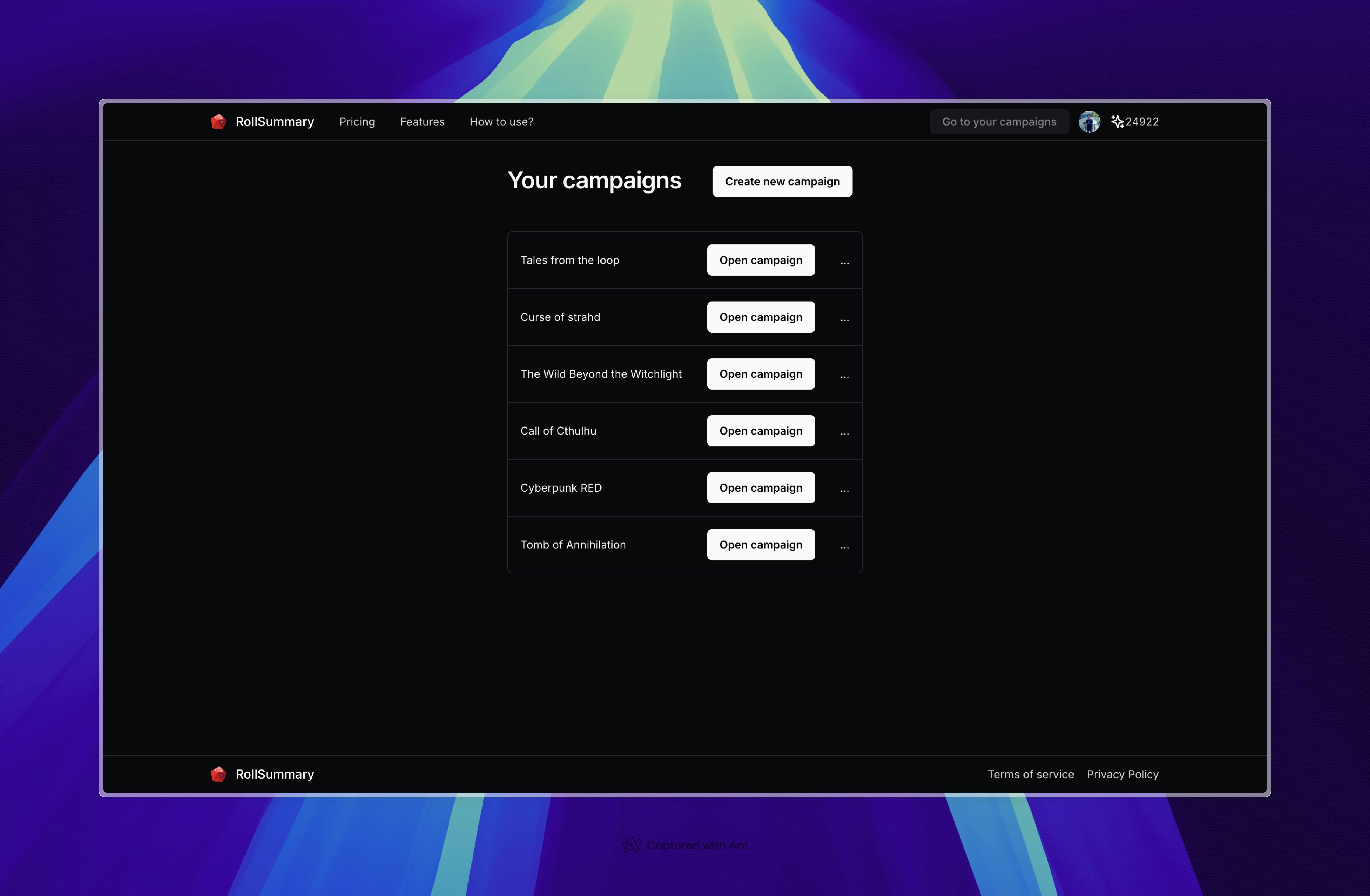The width and height of the screenshot is (1370, 896).
Task: View the Privacy Policy link
Action: pyautogui.click(x=1122, y=774)
